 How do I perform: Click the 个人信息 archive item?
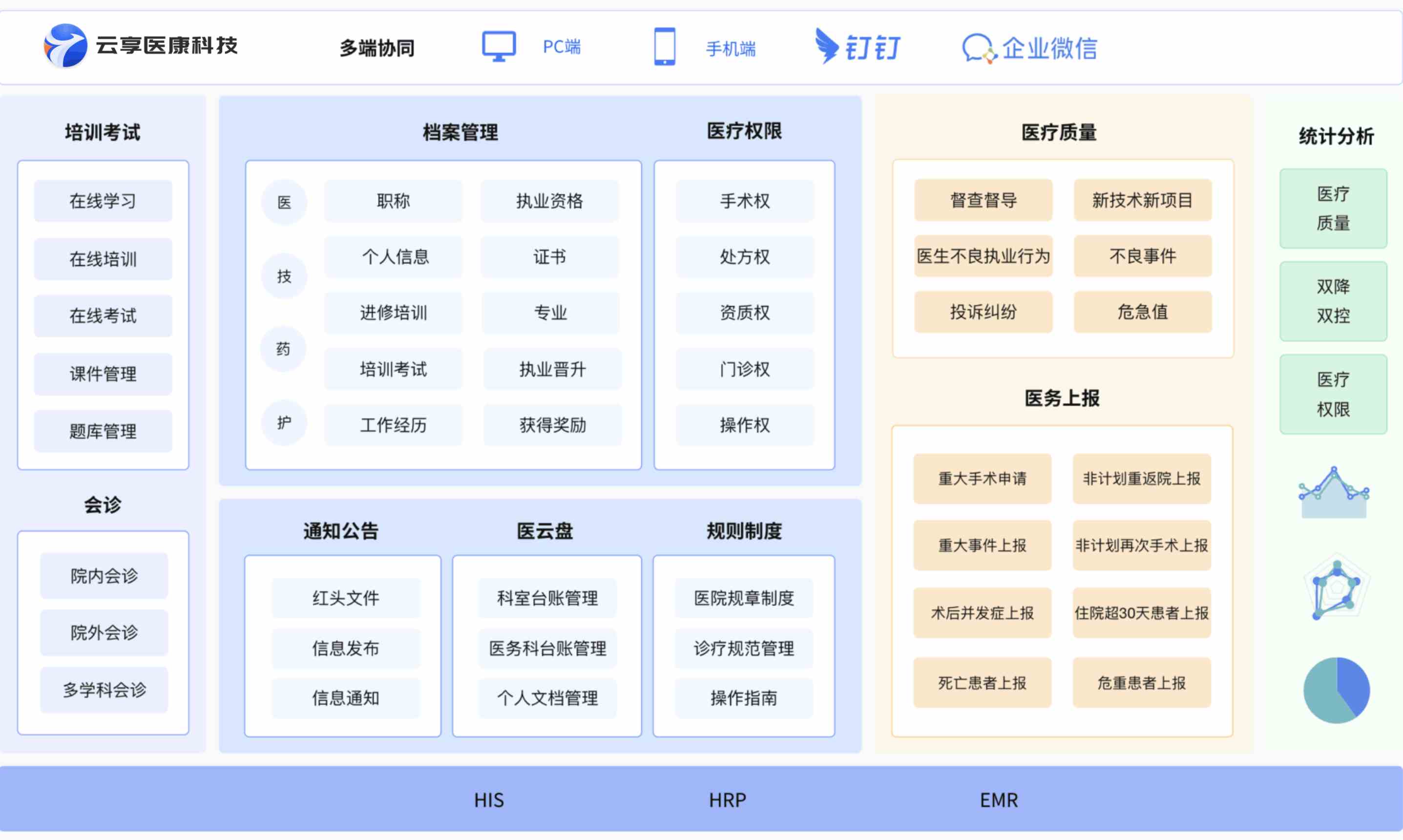tap(393, 256)
